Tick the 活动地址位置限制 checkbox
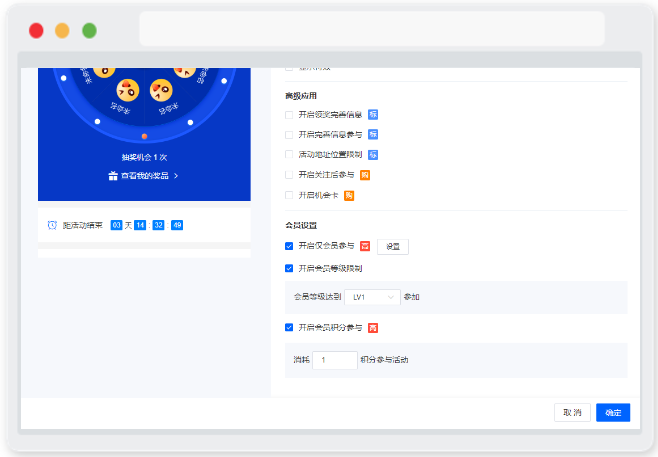This screenshot has width=658, height=457. 289,154
